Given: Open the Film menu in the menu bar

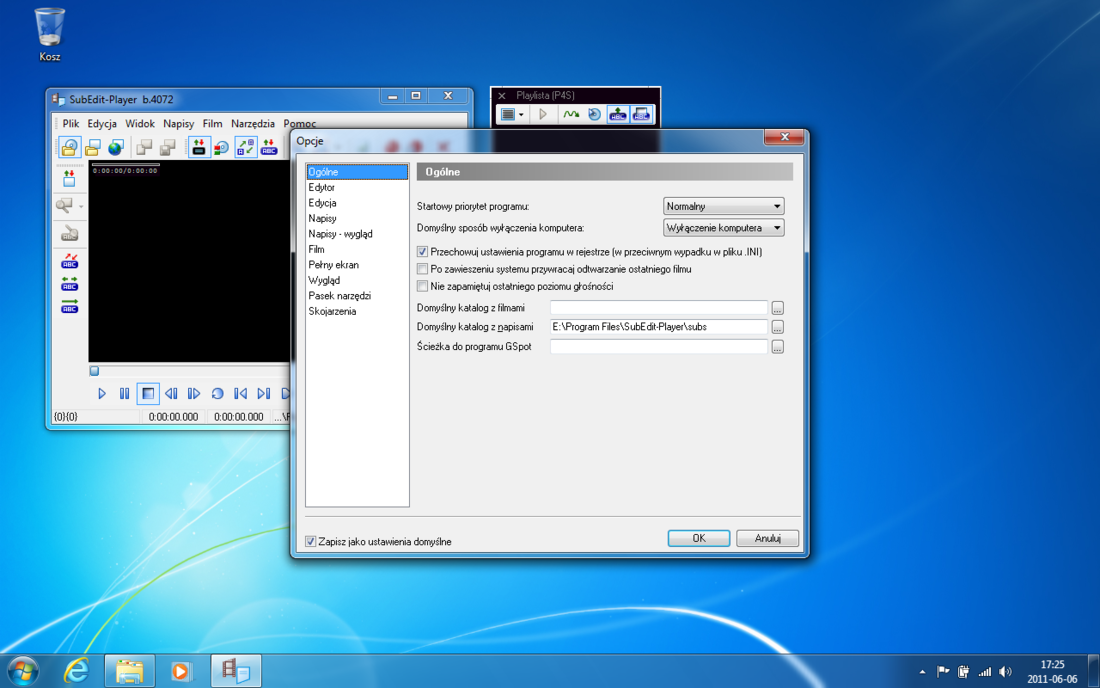Looking at the screenshot, I should pyautogui.click(x=213, y=123).
